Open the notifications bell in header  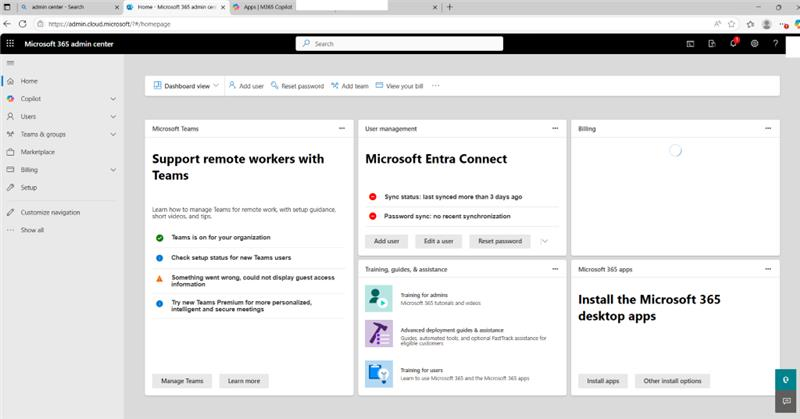733,43
